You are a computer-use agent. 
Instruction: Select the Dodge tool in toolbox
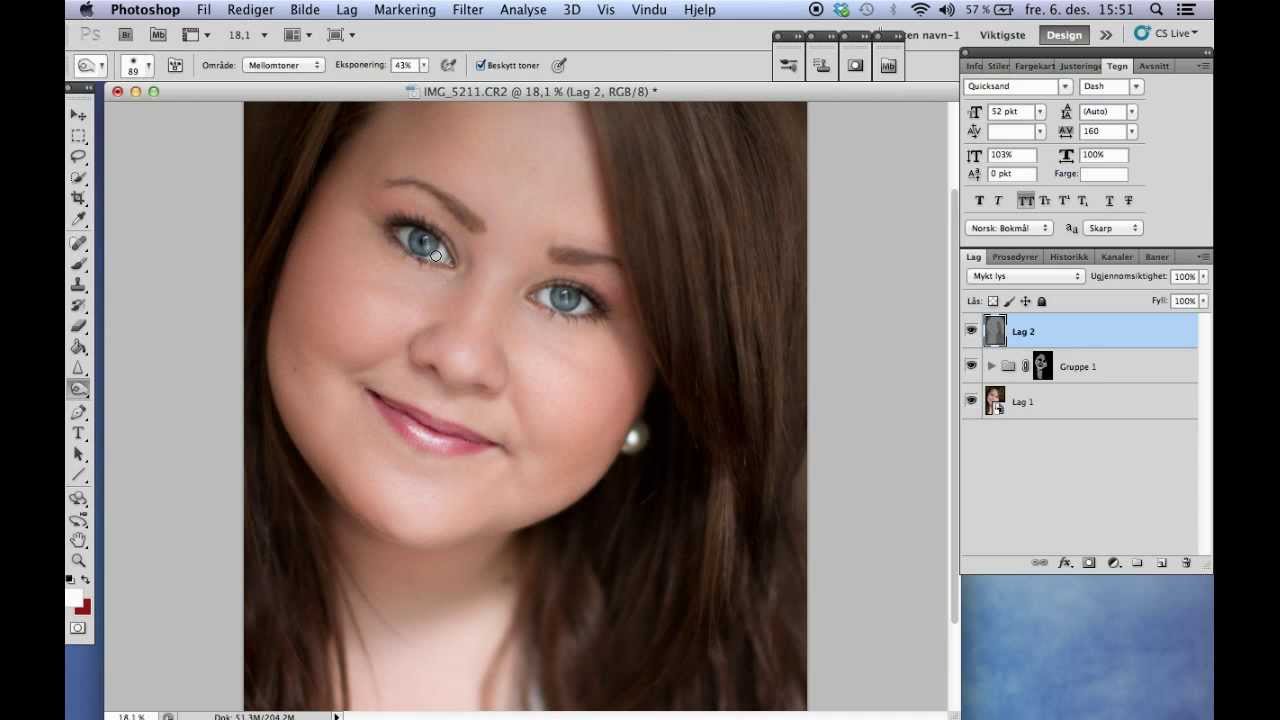[x=78, y=389]
